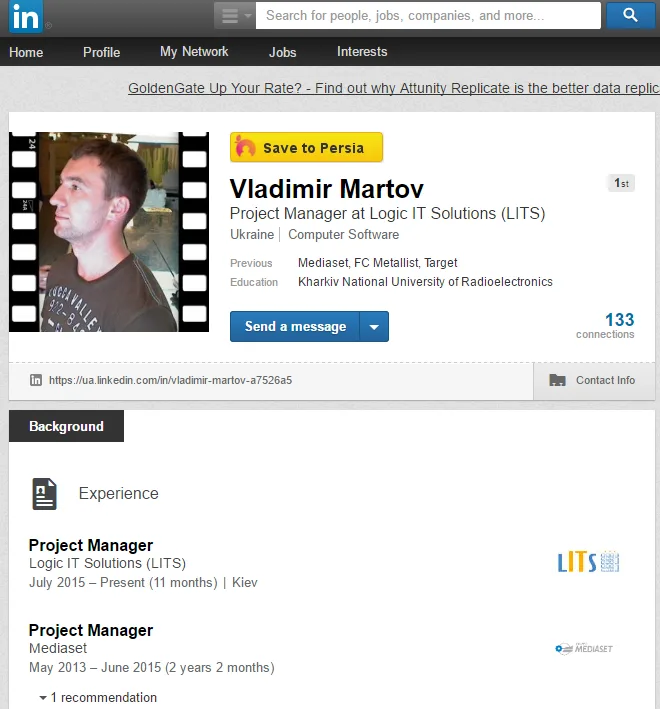Open the Mediaset company link

coord(58,648)
